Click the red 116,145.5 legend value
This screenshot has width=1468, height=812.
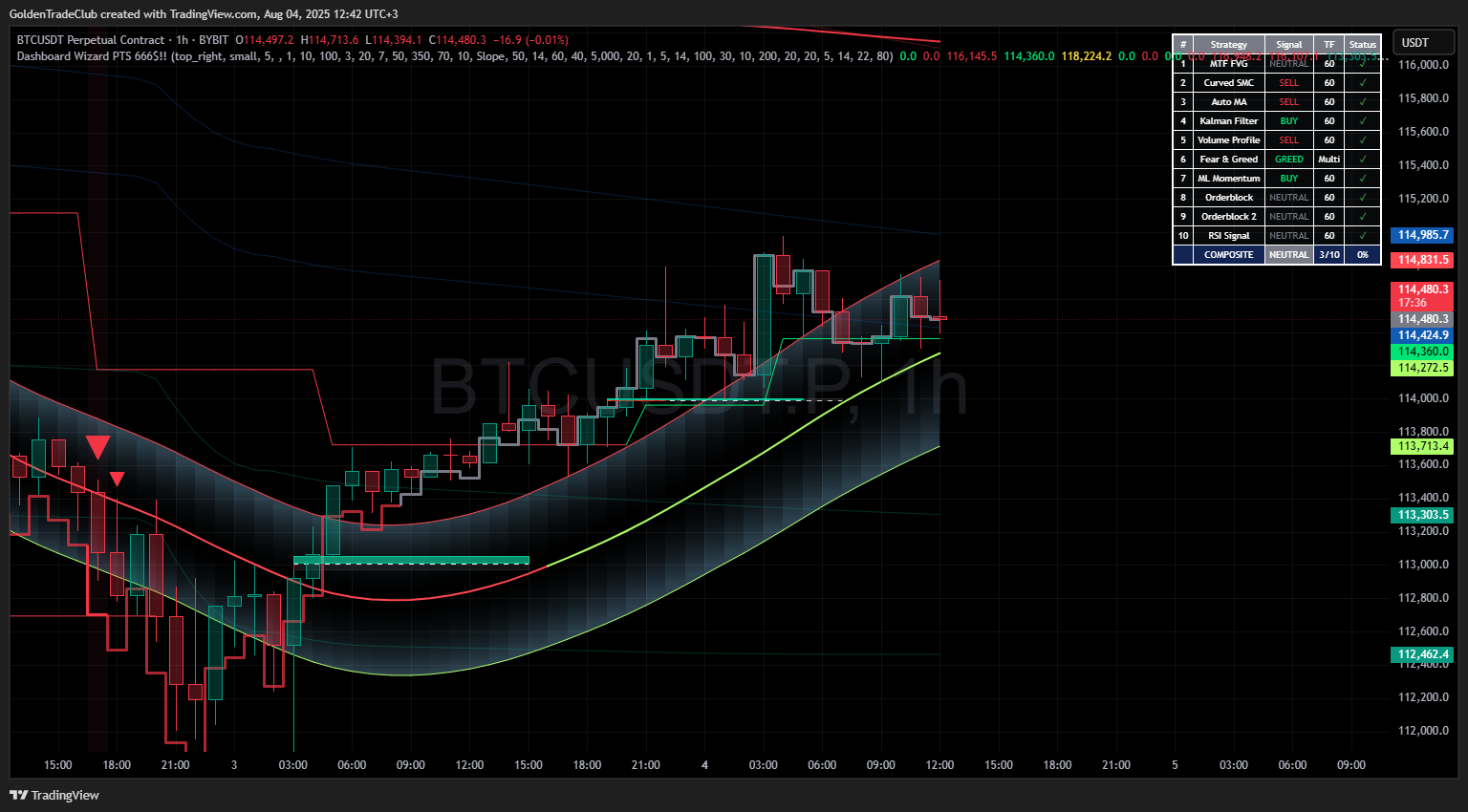pos(971,56)
